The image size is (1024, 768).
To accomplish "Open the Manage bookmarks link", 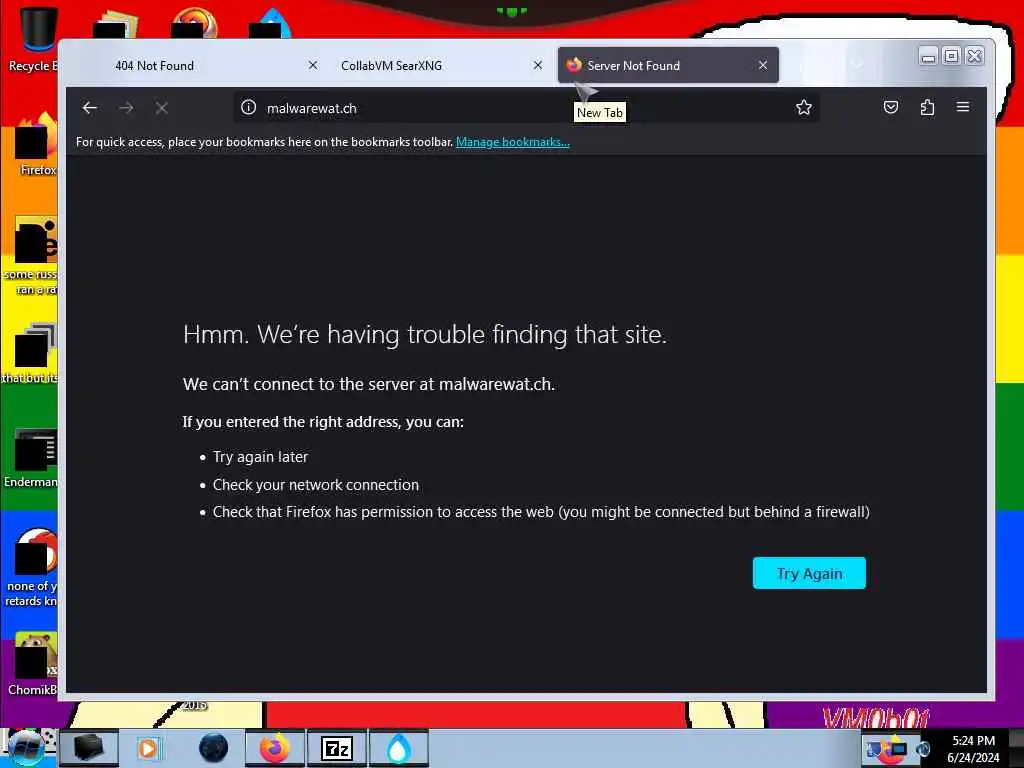I will tap(513, 142).
